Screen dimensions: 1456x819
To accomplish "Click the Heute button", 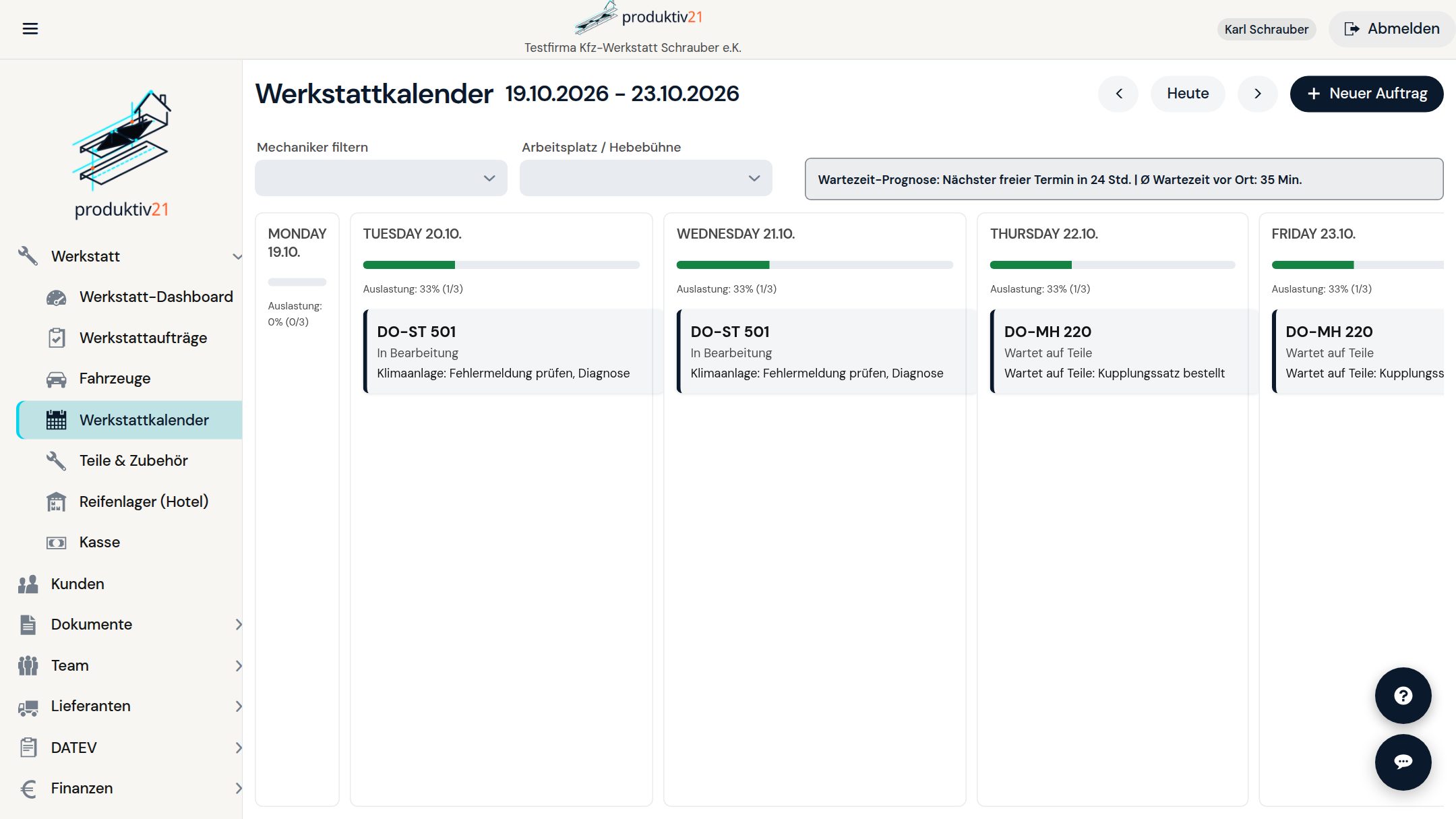I will click(1188, 94).
